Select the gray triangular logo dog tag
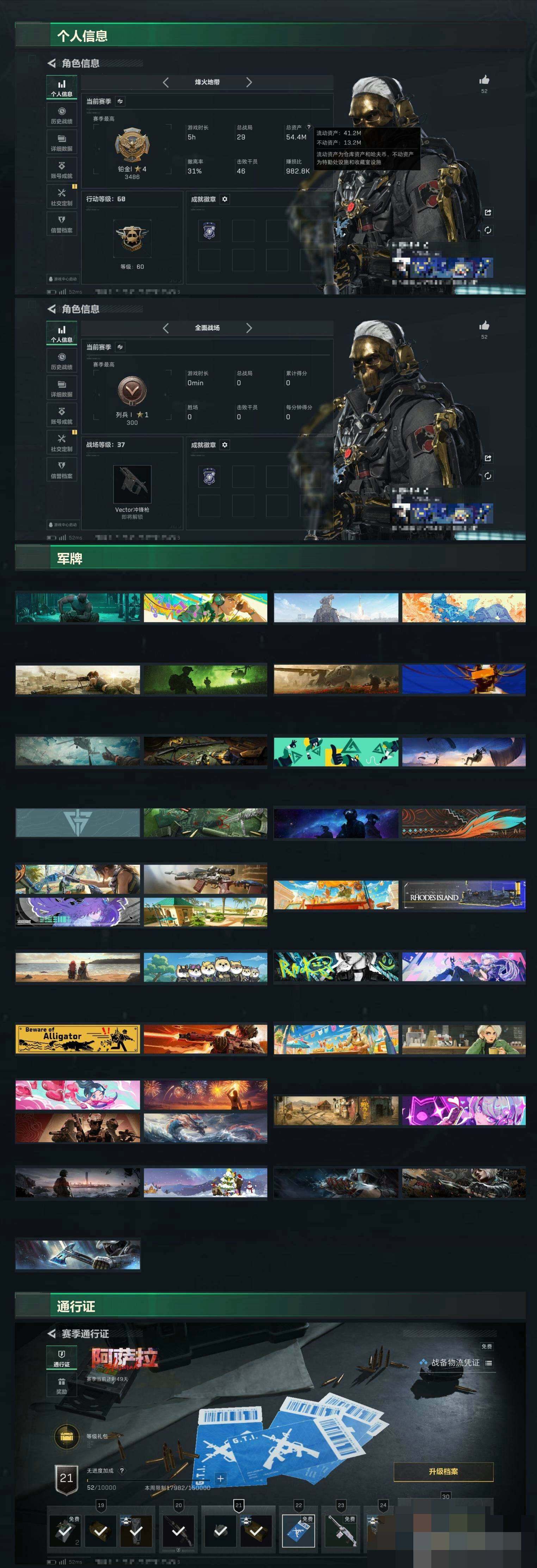The width and height of the screenshot is (537, 1568). coord(77,823)
